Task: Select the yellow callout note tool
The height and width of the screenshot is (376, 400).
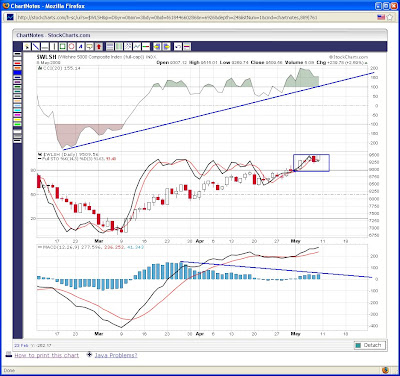Action: pos(89,46)
